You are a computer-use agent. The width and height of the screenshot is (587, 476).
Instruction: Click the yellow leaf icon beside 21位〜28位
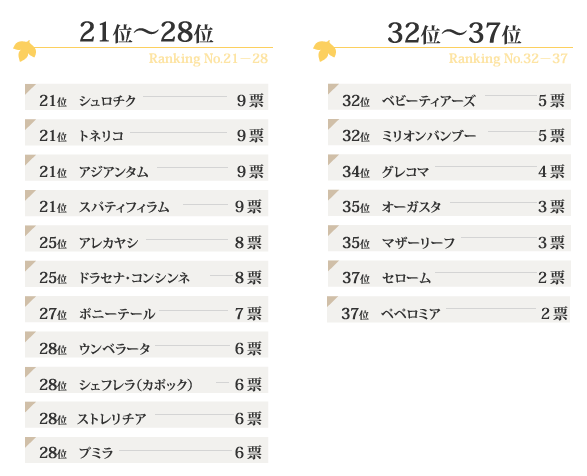[25, 51]
